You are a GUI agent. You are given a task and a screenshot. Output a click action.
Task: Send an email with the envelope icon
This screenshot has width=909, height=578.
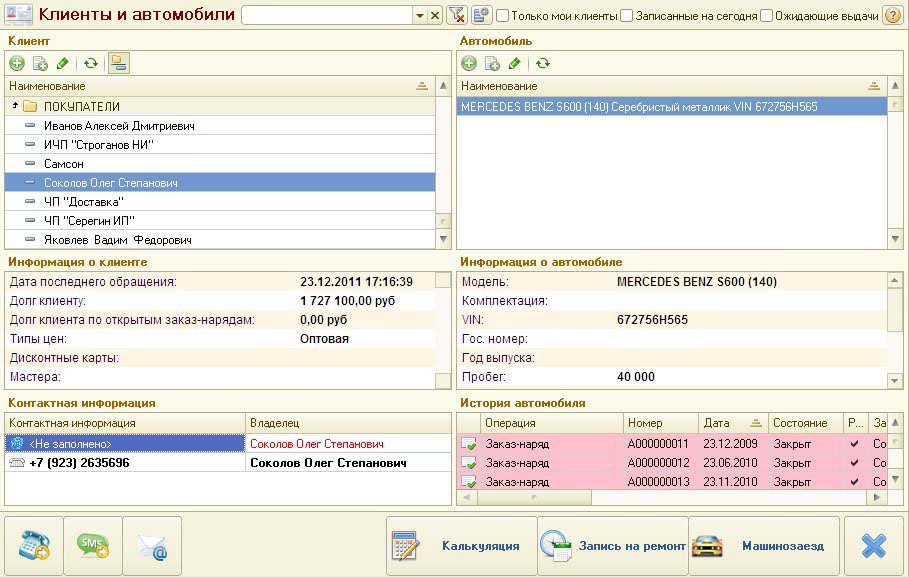coord(152,546)
